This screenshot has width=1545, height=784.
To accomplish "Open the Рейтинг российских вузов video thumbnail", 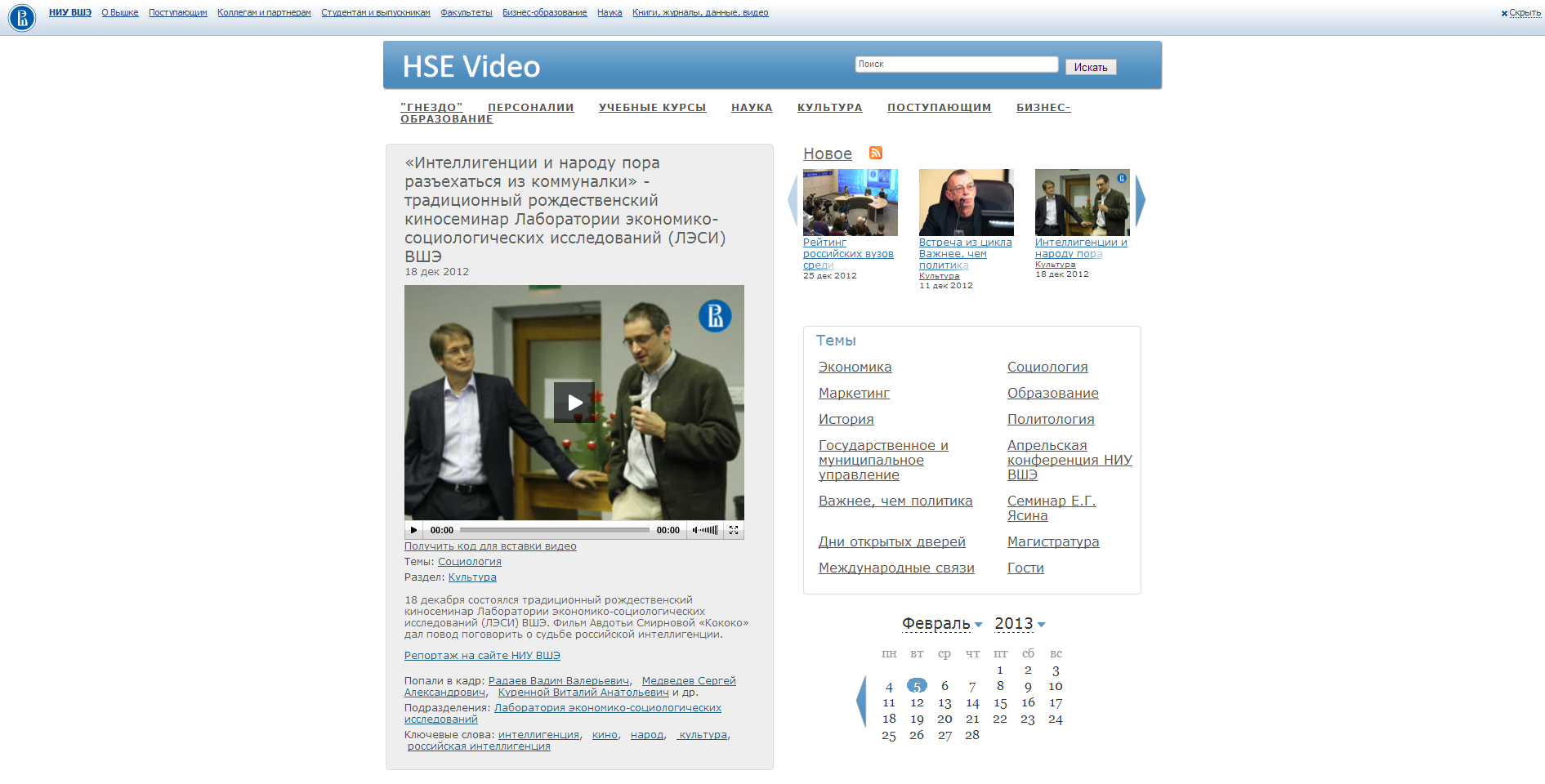I will pos(851,203).
